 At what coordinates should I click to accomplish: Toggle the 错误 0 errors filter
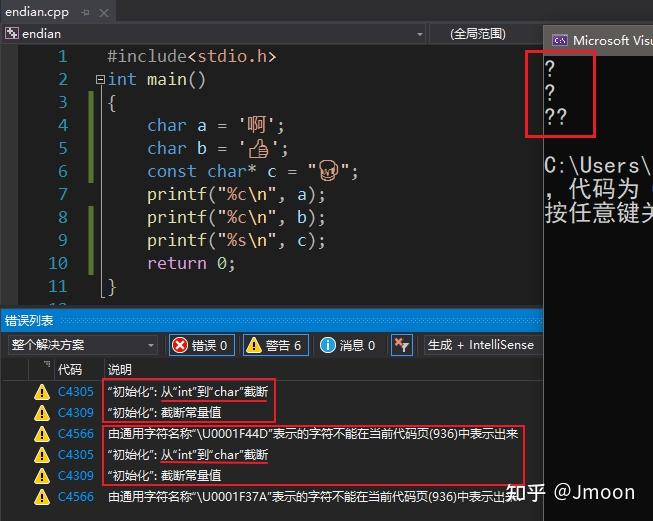202,345
